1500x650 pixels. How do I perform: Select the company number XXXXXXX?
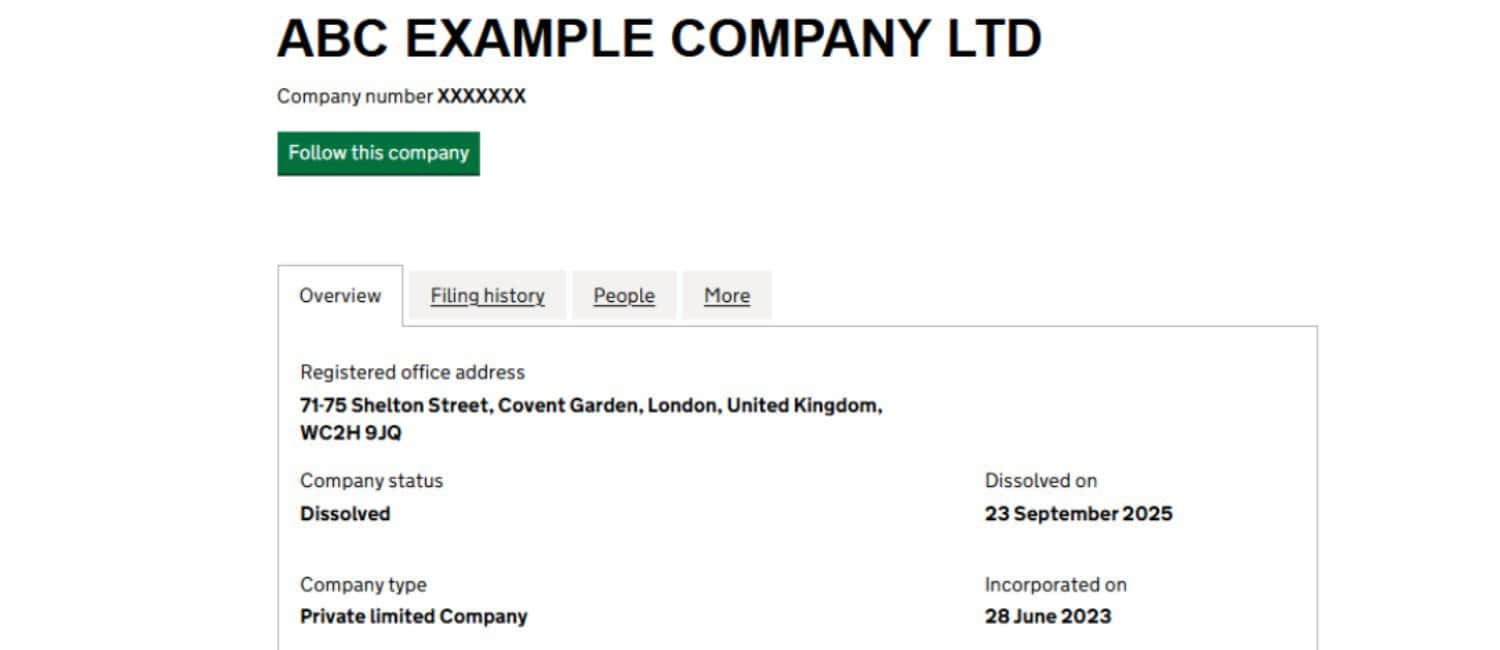pyautogui.click(x=483, y=97)
